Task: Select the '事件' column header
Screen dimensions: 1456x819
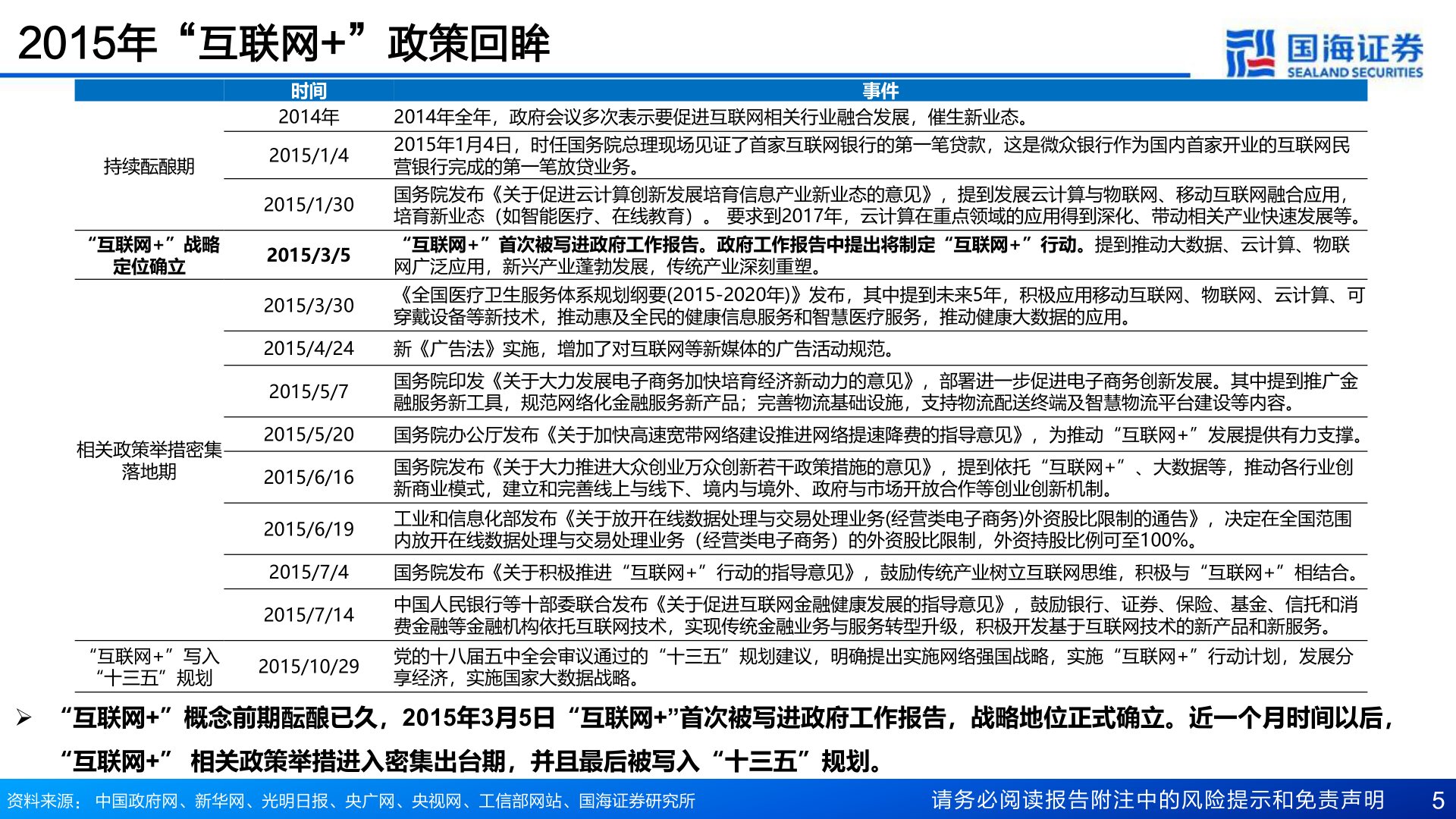Action: click(883, 91)
